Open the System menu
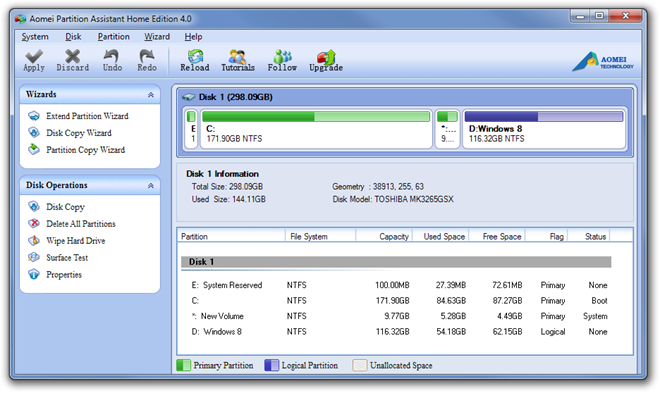 35,37
